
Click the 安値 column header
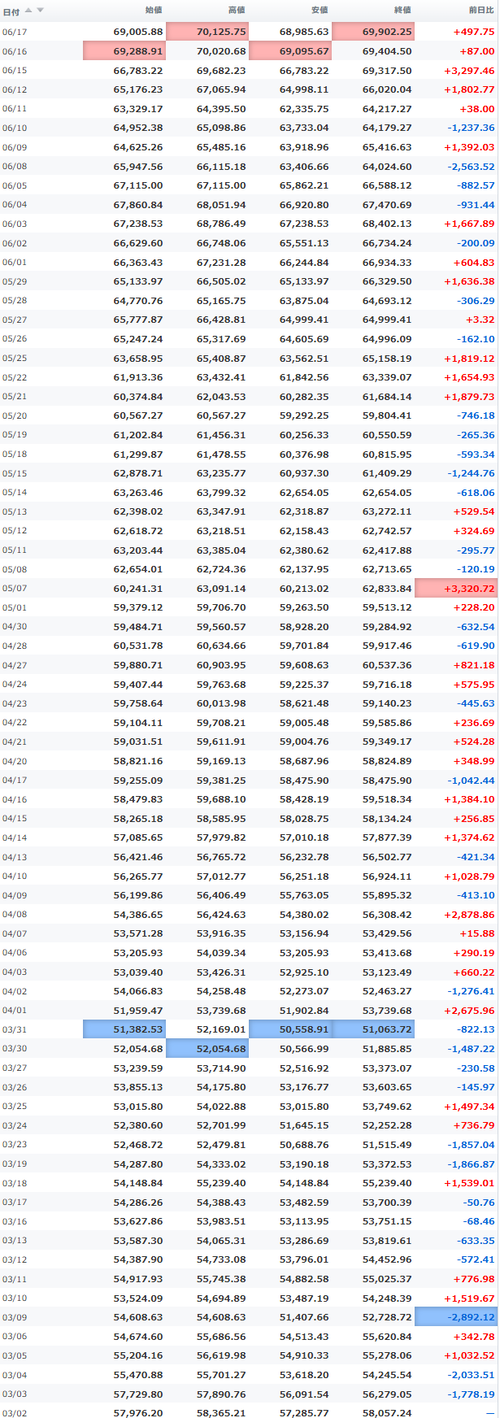(x=320, y=9)
